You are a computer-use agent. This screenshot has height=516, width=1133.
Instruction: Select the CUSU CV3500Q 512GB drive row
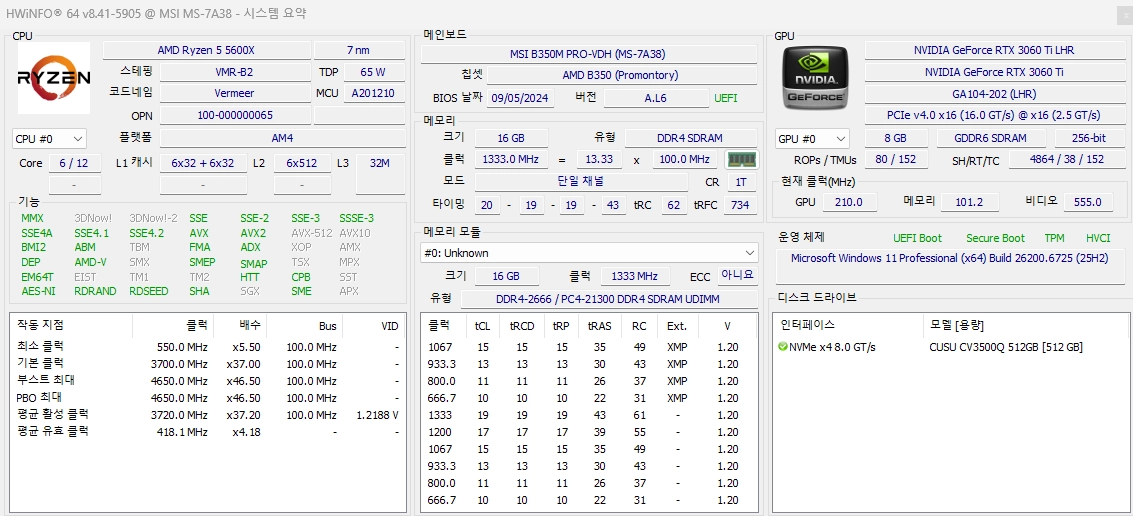(x=951, y=347)
